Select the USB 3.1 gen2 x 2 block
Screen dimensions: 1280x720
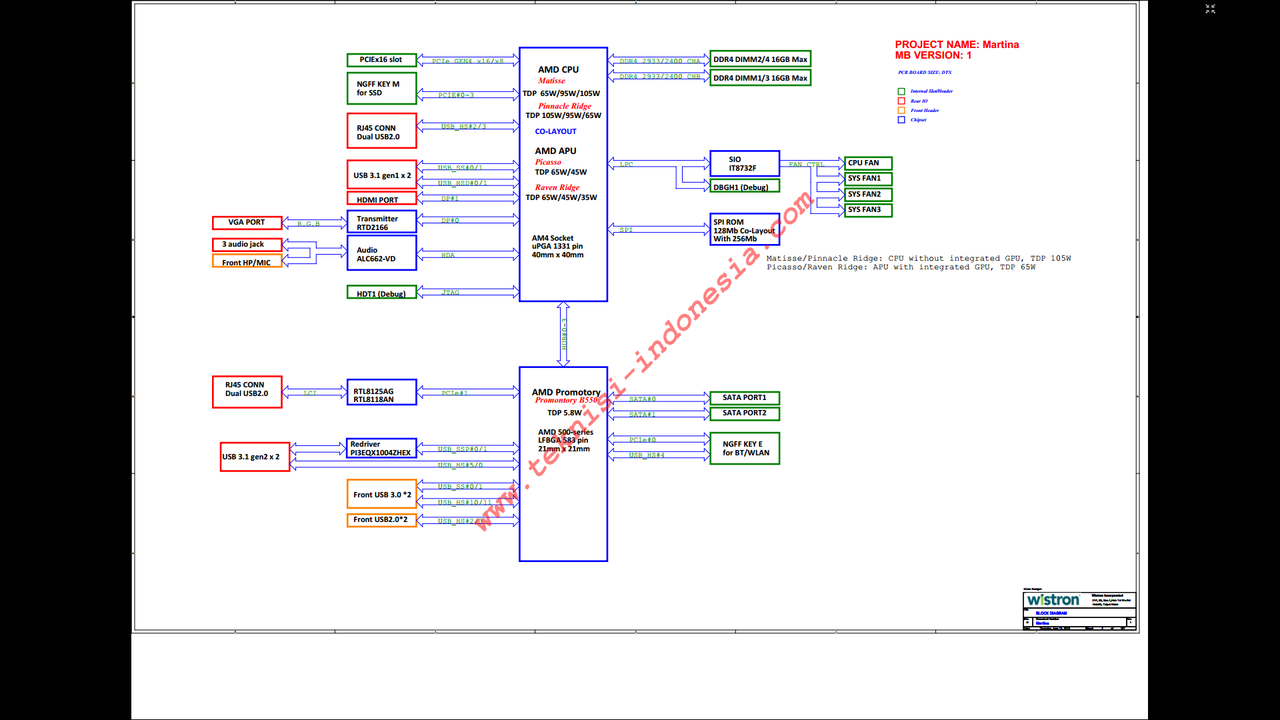tap(255, 456)
